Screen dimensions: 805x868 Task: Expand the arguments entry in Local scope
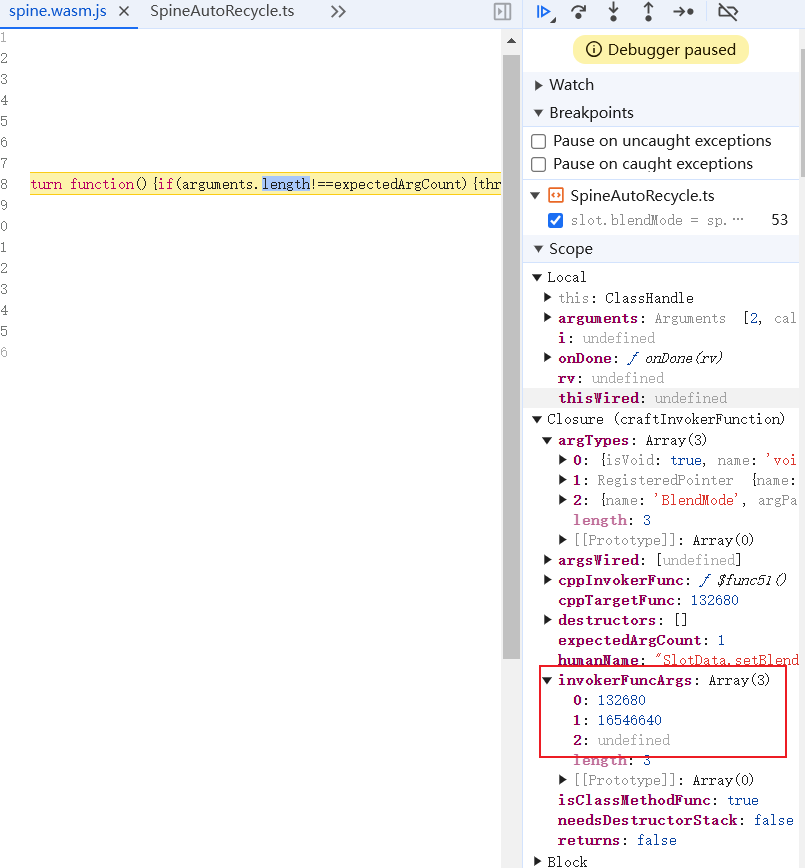tap(547, 318)
